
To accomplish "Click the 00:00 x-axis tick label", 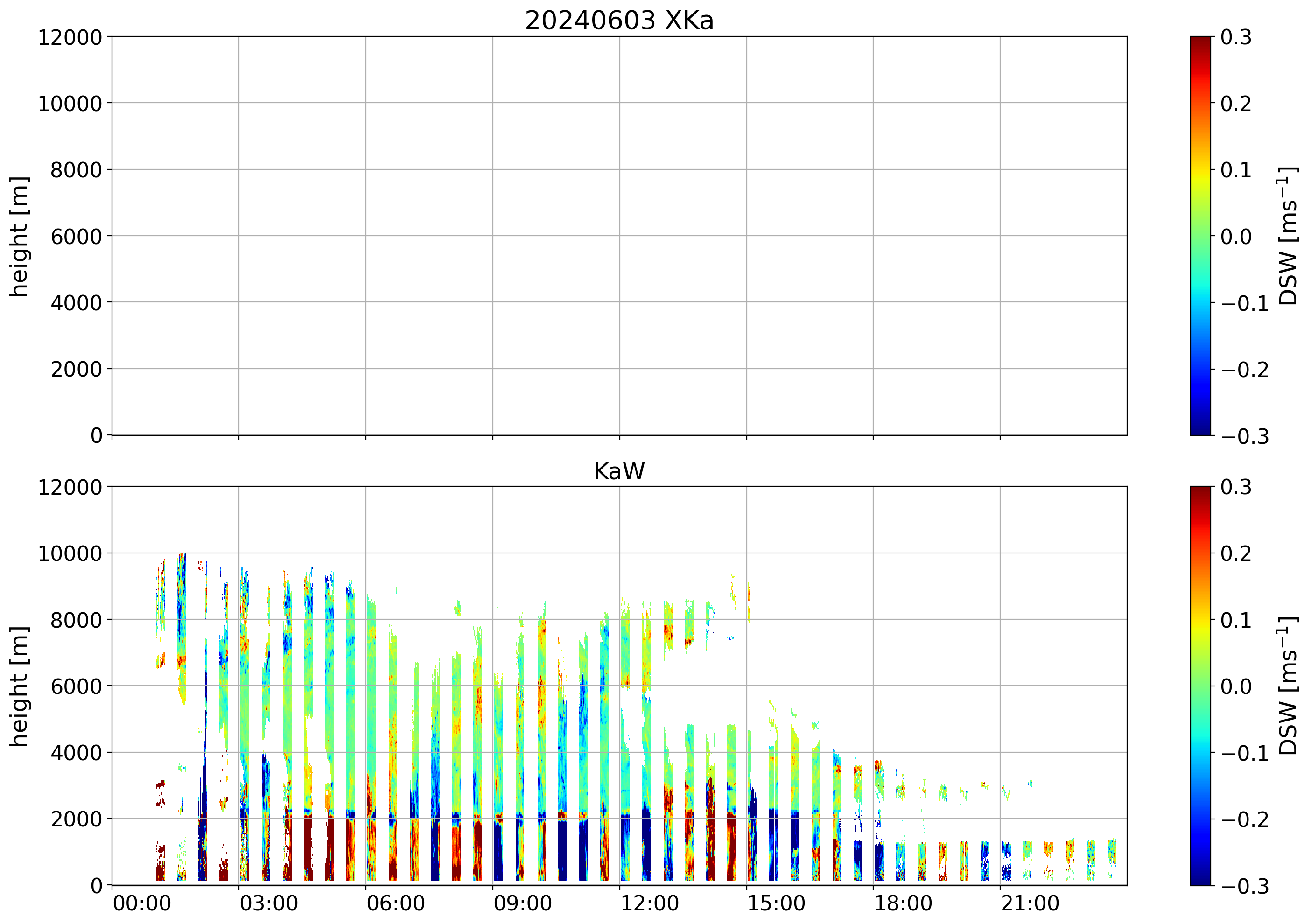I will 141,904.
